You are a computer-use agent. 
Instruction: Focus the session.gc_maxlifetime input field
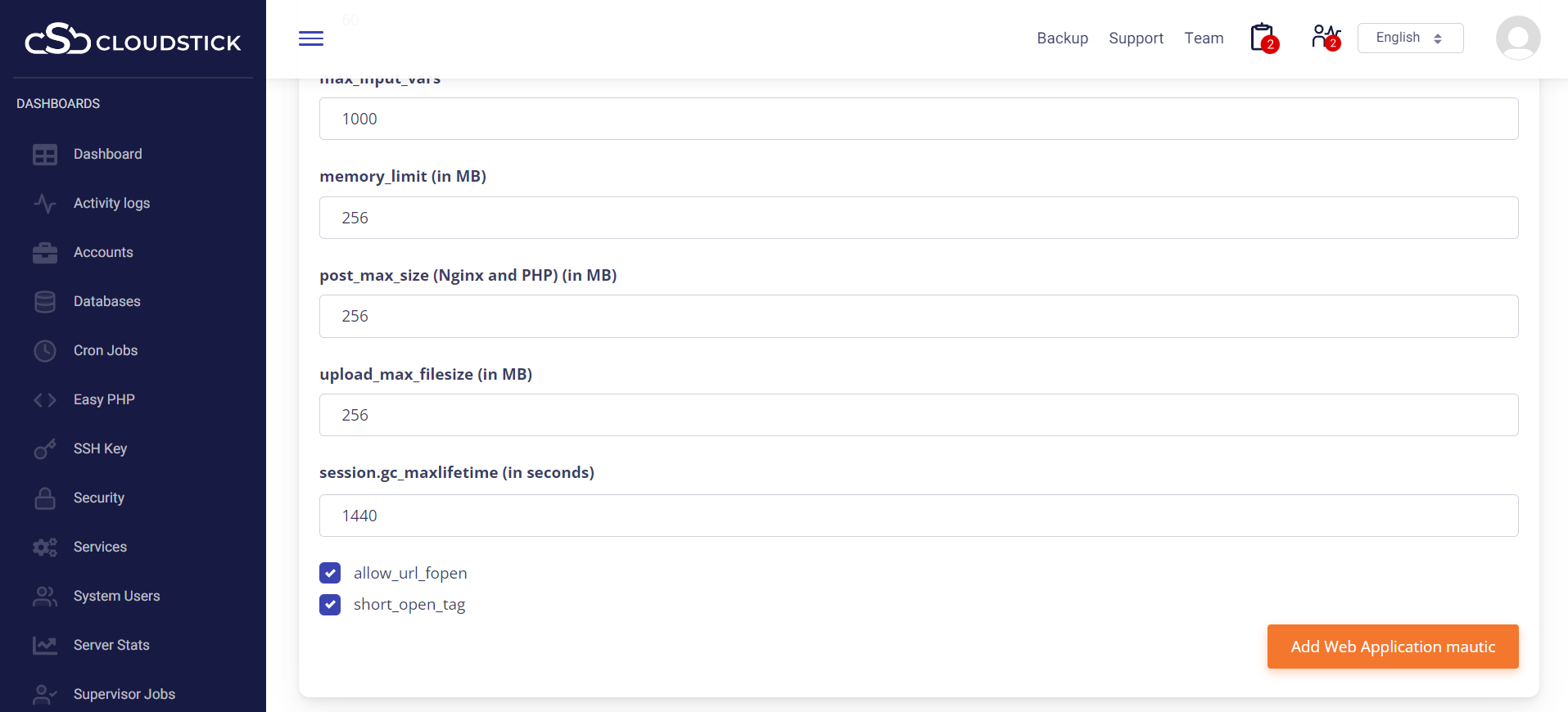pyautogui.click(x=918, y=516)
